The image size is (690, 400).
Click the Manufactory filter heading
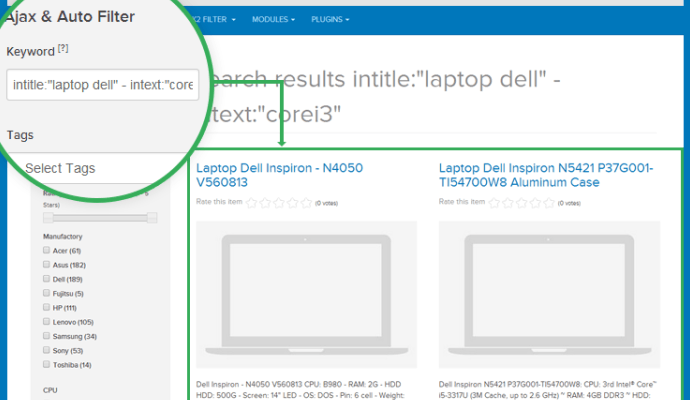pyautogui.click(x=62, y=236)
